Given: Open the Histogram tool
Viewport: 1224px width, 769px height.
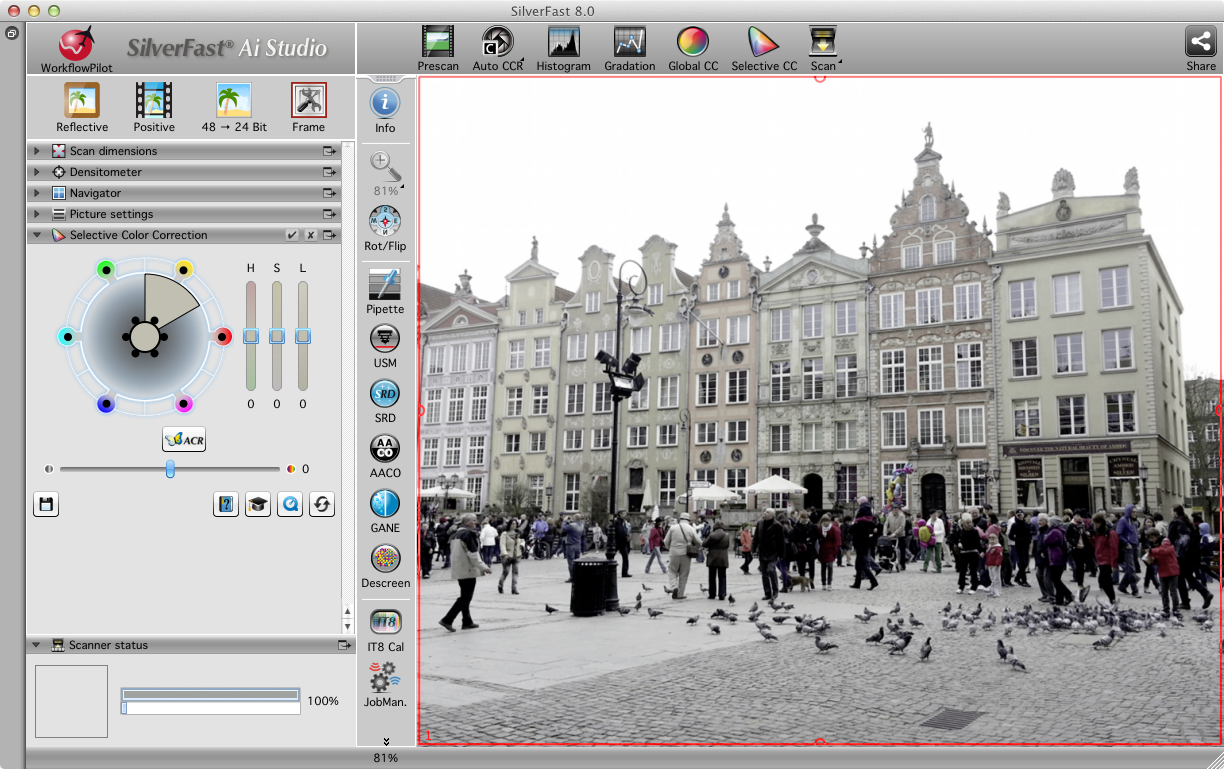Looking at the screenshot, I should point(563,43).
